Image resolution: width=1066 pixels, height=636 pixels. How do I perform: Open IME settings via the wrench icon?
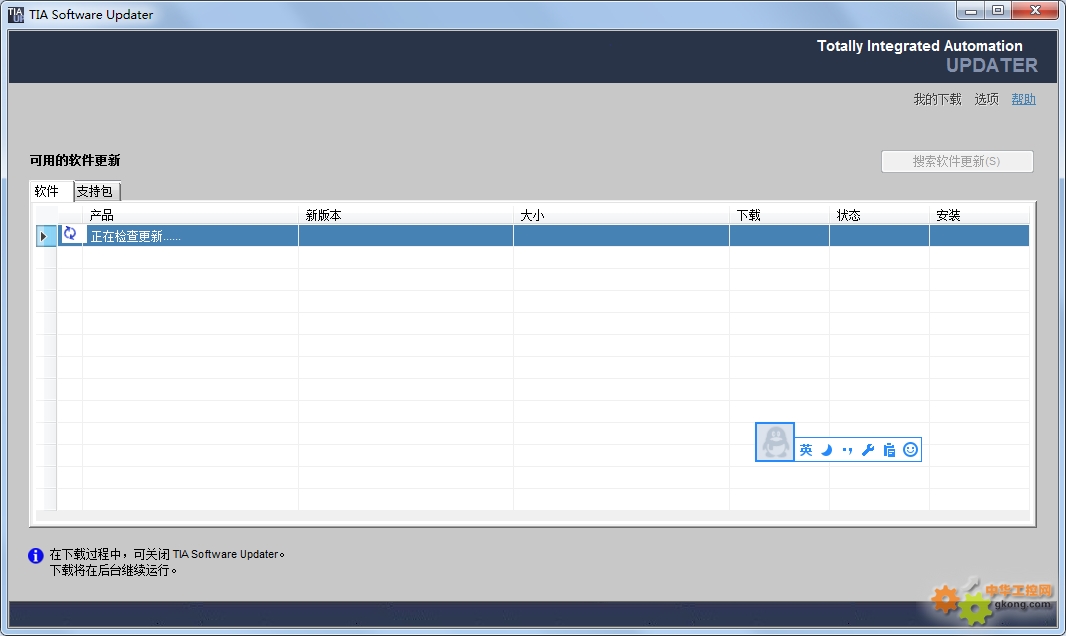[x=868, y=450]
